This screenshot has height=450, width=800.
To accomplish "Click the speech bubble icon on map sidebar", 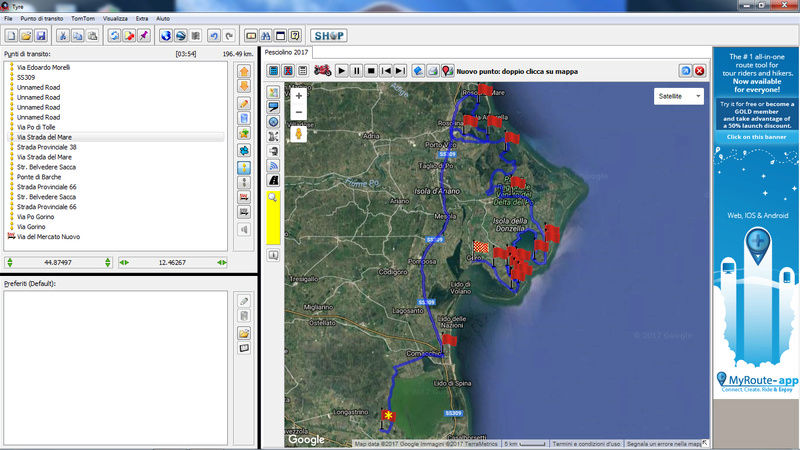I will pyautogui.click(x=273, y=107).
